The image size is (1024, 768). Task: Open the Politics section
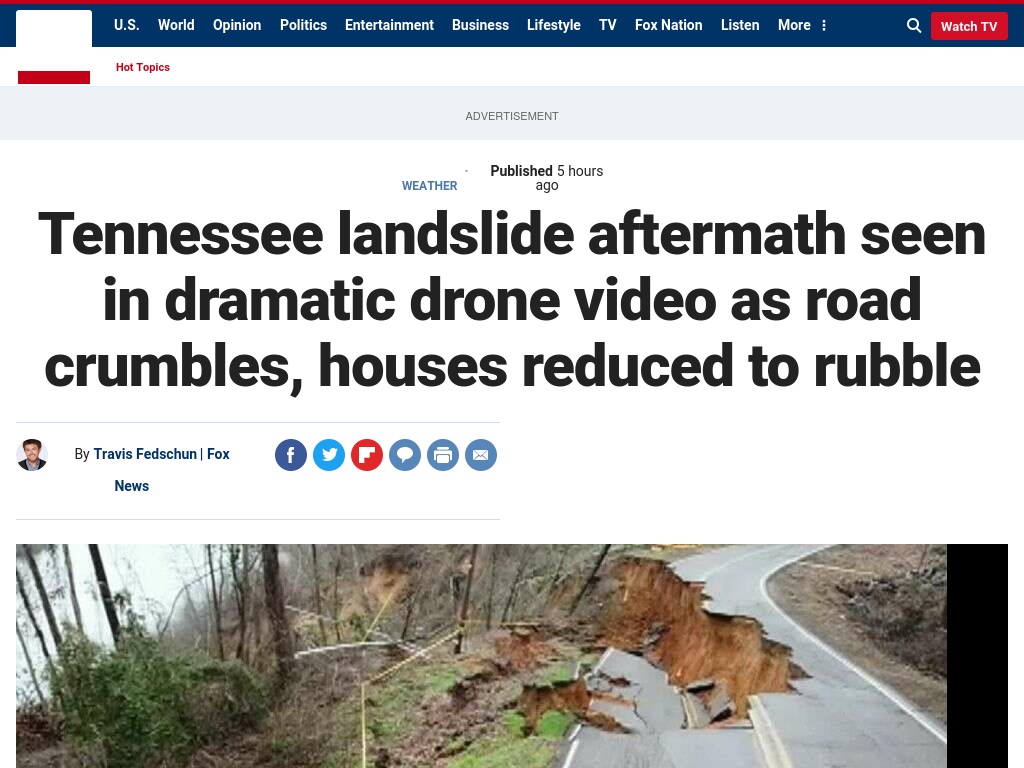(x=304, y=25)
